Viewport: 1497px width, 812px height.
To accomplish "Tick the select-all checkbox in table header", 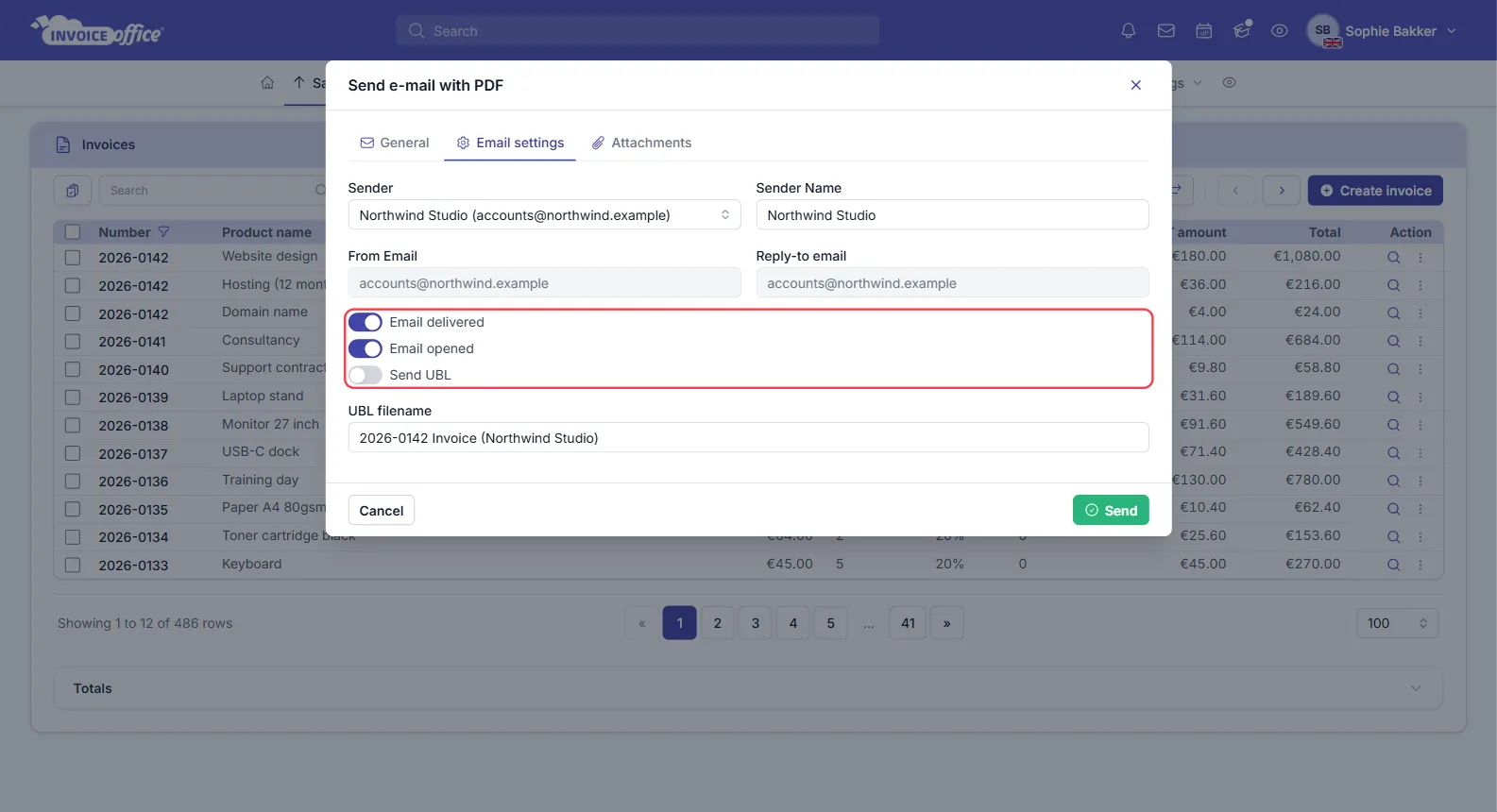I will point(73,232).
